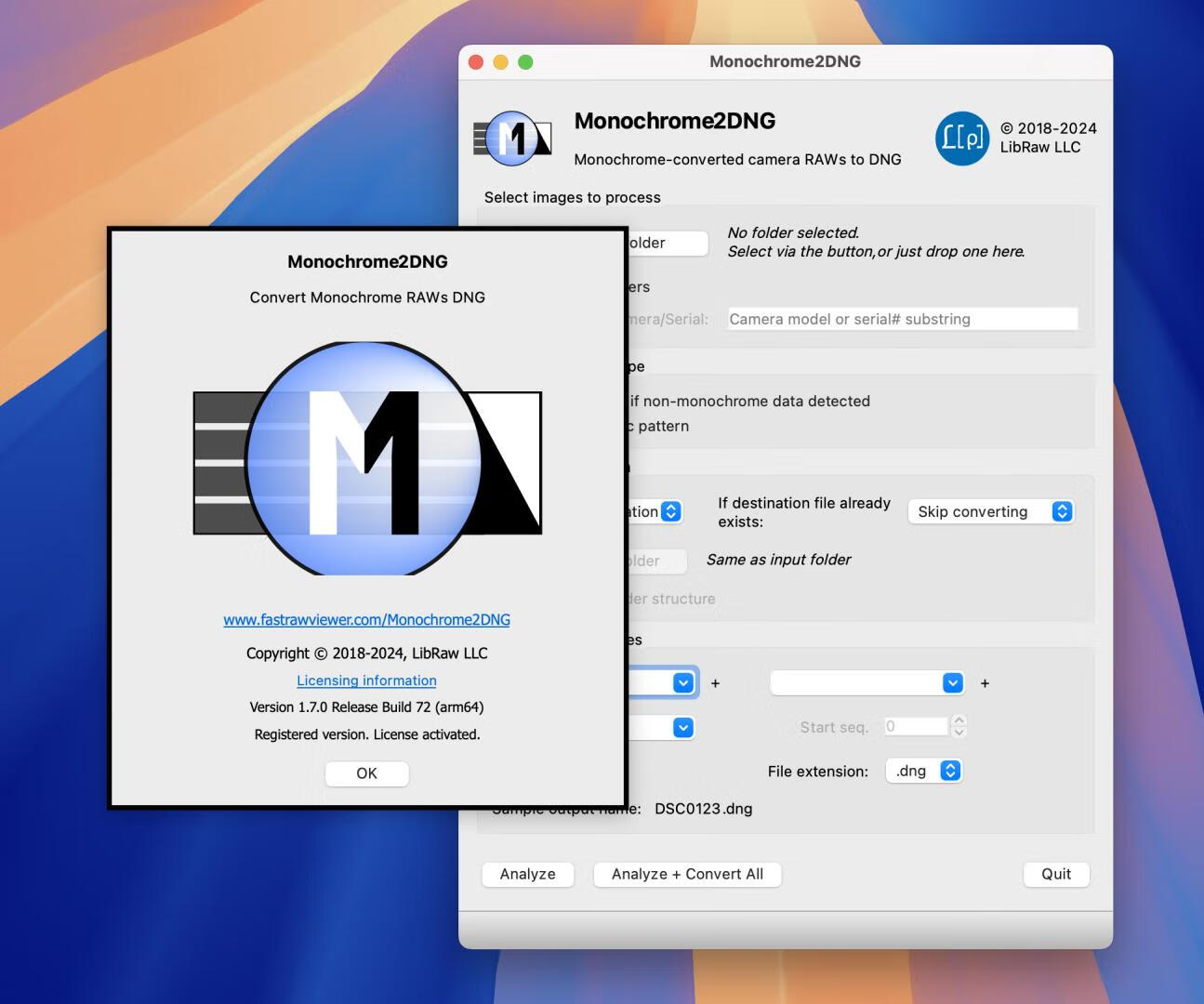Close the Monochrome2DNG window with the red button
The width and height of the screenshot is (1204, 1004).
pos(476,62)
